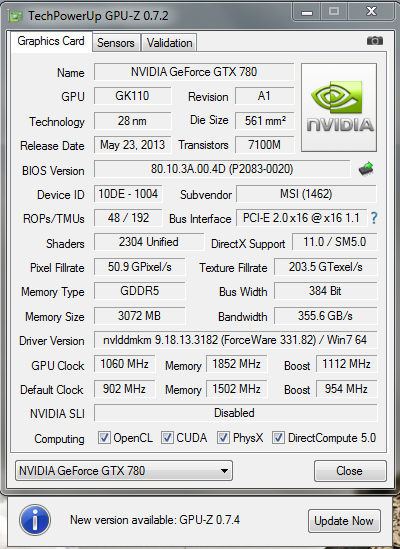The height and width of the screenshot is (549, 400).
Task: Click the BIOS Version field 80.10.3A.00.4D
Action: (222, 169)
